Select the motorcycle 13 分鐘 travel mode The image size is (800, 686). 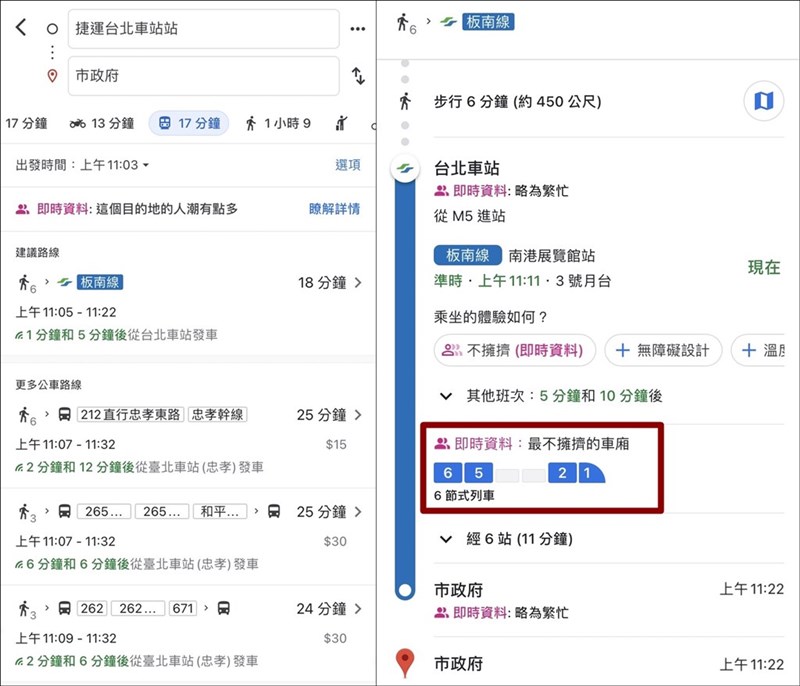101,123
